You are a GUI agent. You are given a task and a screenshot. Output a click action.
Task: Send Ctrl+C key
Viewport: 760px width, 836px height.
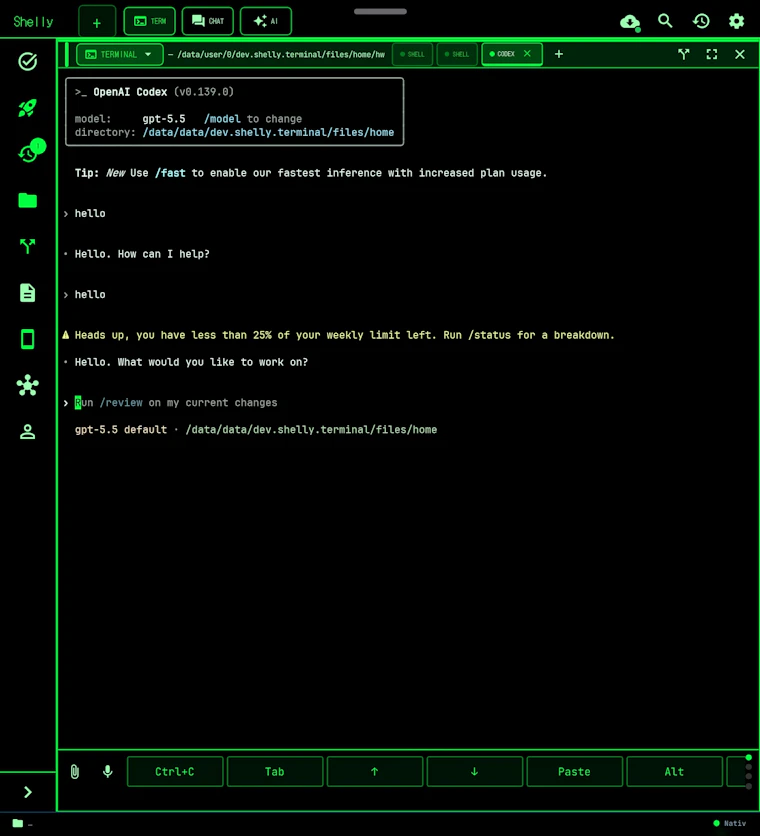click(175, 771)
